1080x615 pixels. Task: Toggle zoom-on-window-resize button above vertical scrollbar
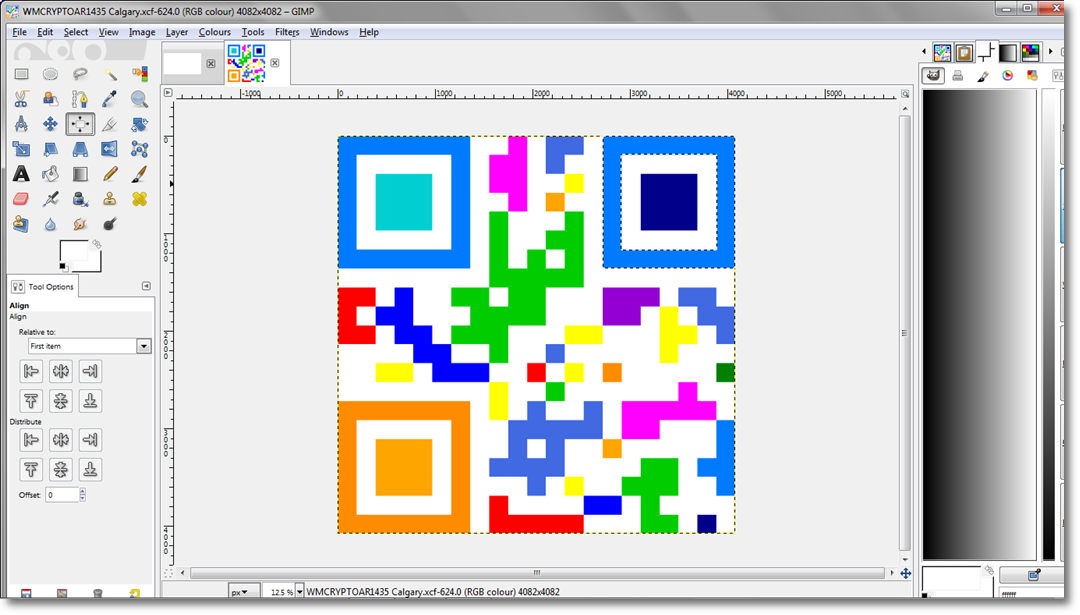(x=905, y=93)
